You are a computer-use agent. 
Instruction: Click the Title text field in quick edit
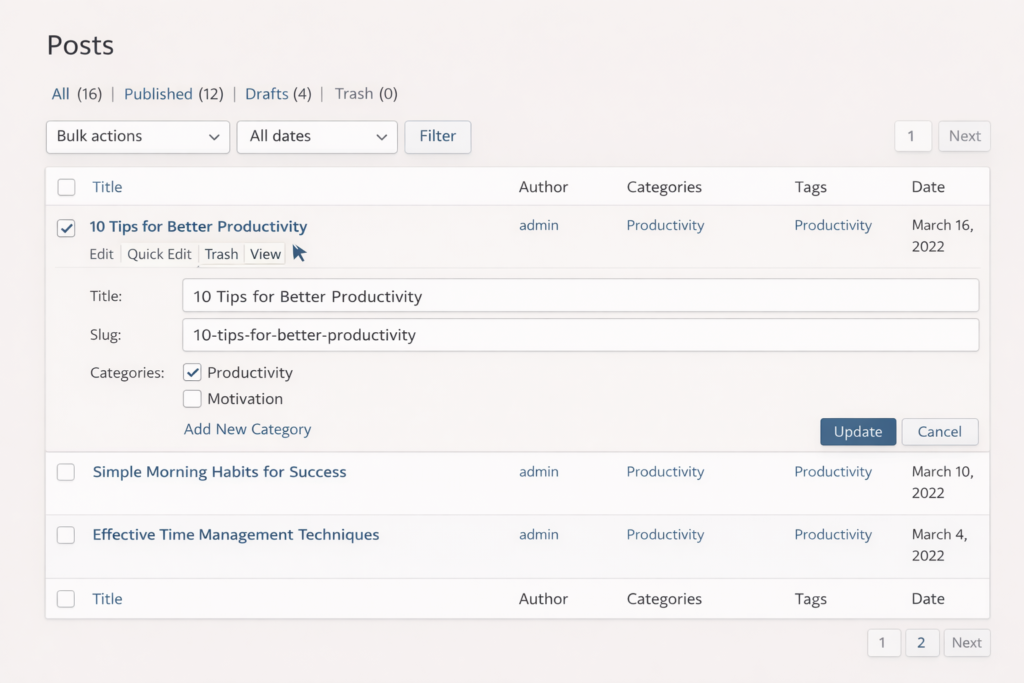(x=580, y=296)
